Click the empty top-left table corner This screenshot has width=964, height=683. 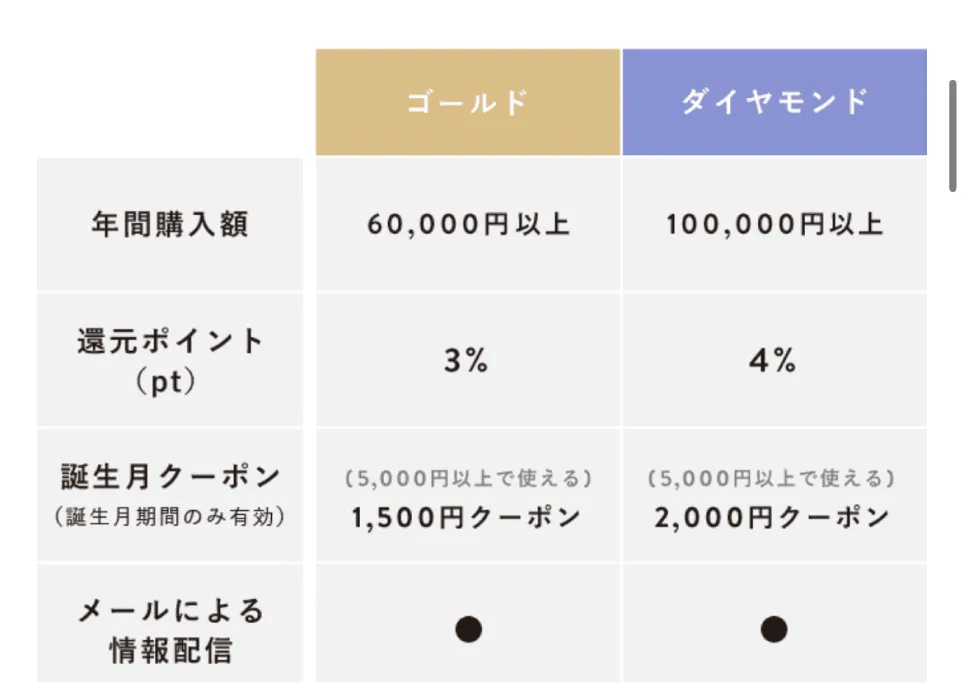(x=170, y=102)
